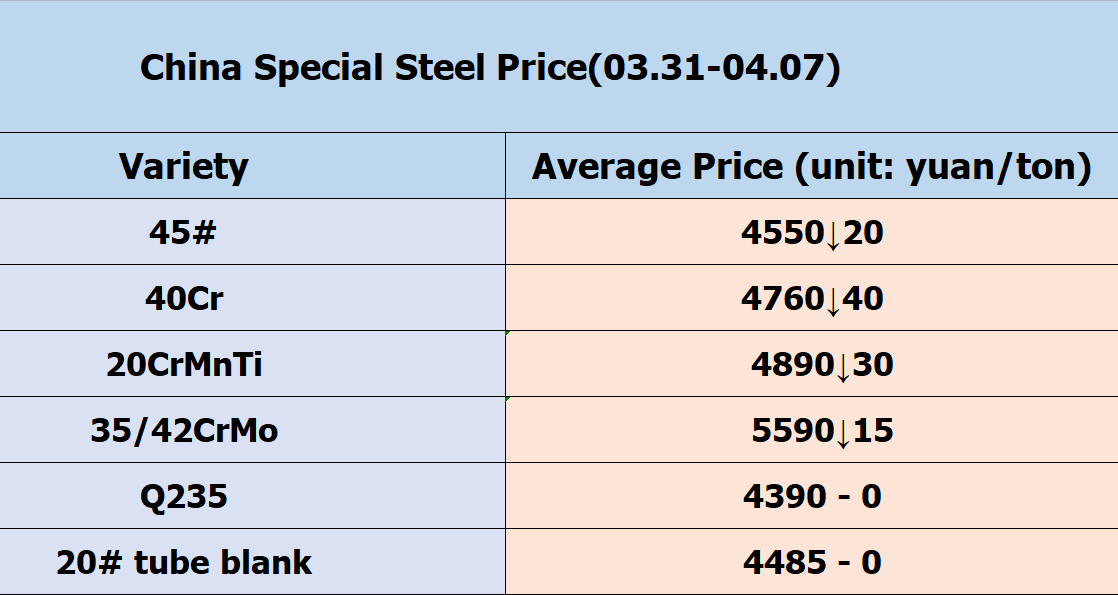Select the 4485 - 0 price cell
Image resolution: width=1118 pixels, height=595 pixels.
tap(812, 562)
